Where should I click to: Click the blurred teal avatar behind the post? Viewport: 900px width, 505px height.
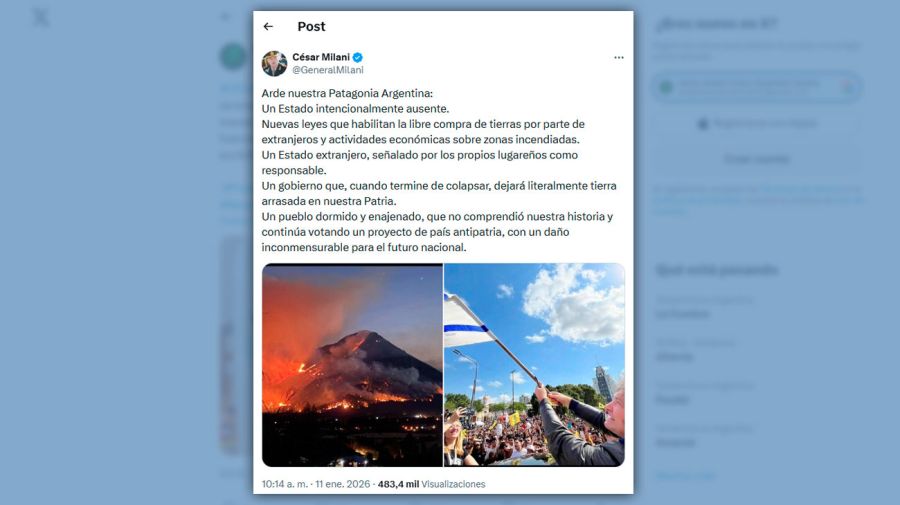pyautogui.click(x=232, y=56)
